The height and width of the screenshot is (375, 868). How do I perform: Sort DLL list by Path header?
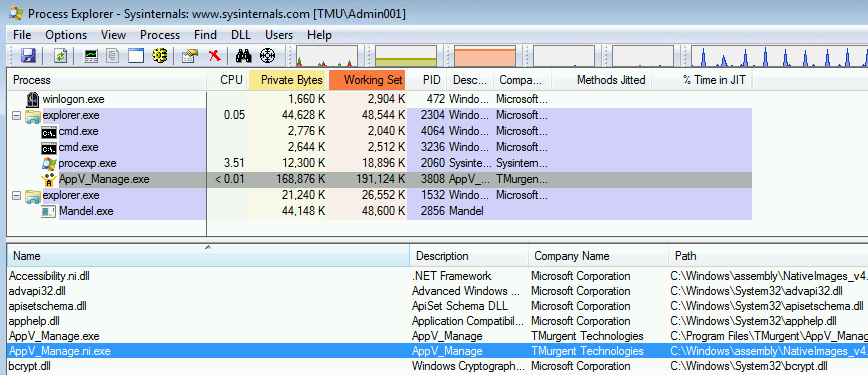769,256
